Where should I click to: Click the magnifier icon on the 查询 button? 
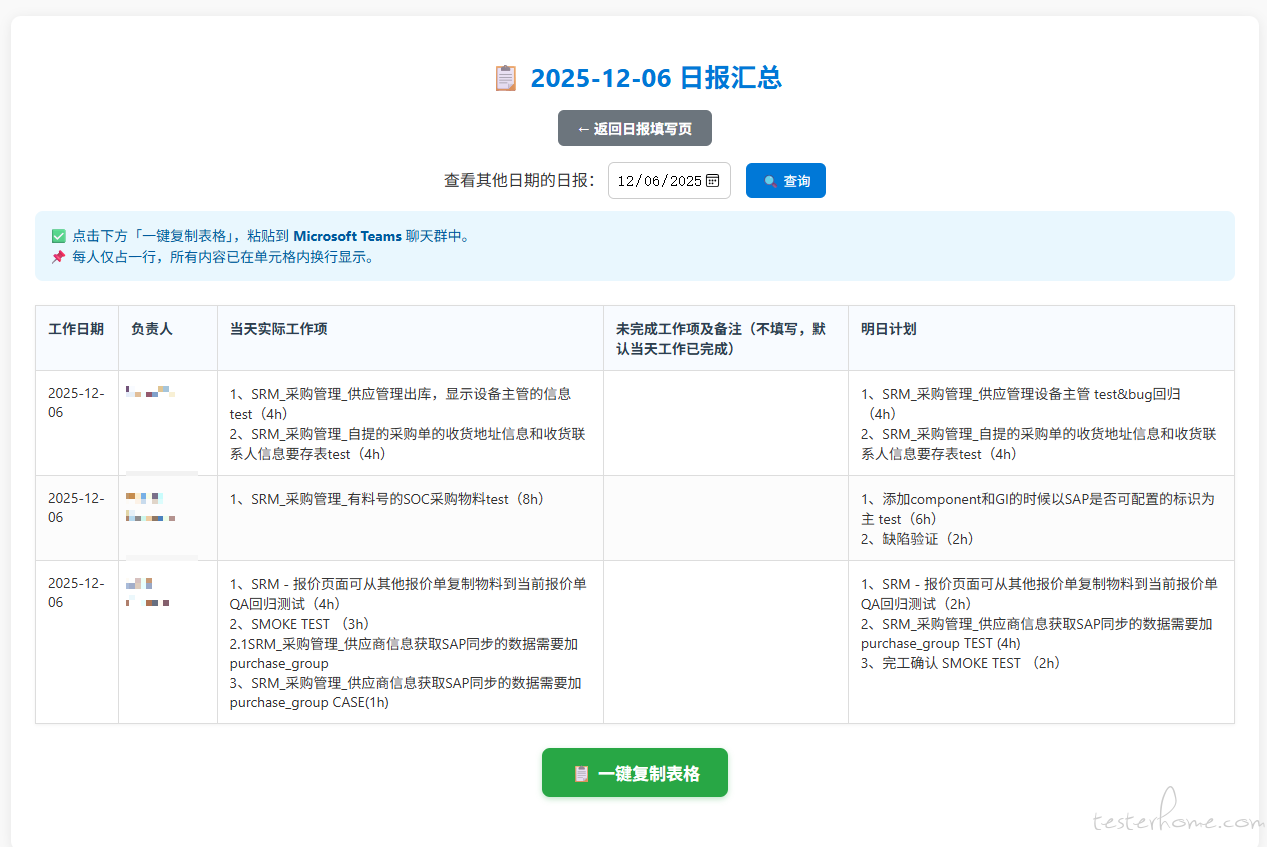tap(770, 181)
